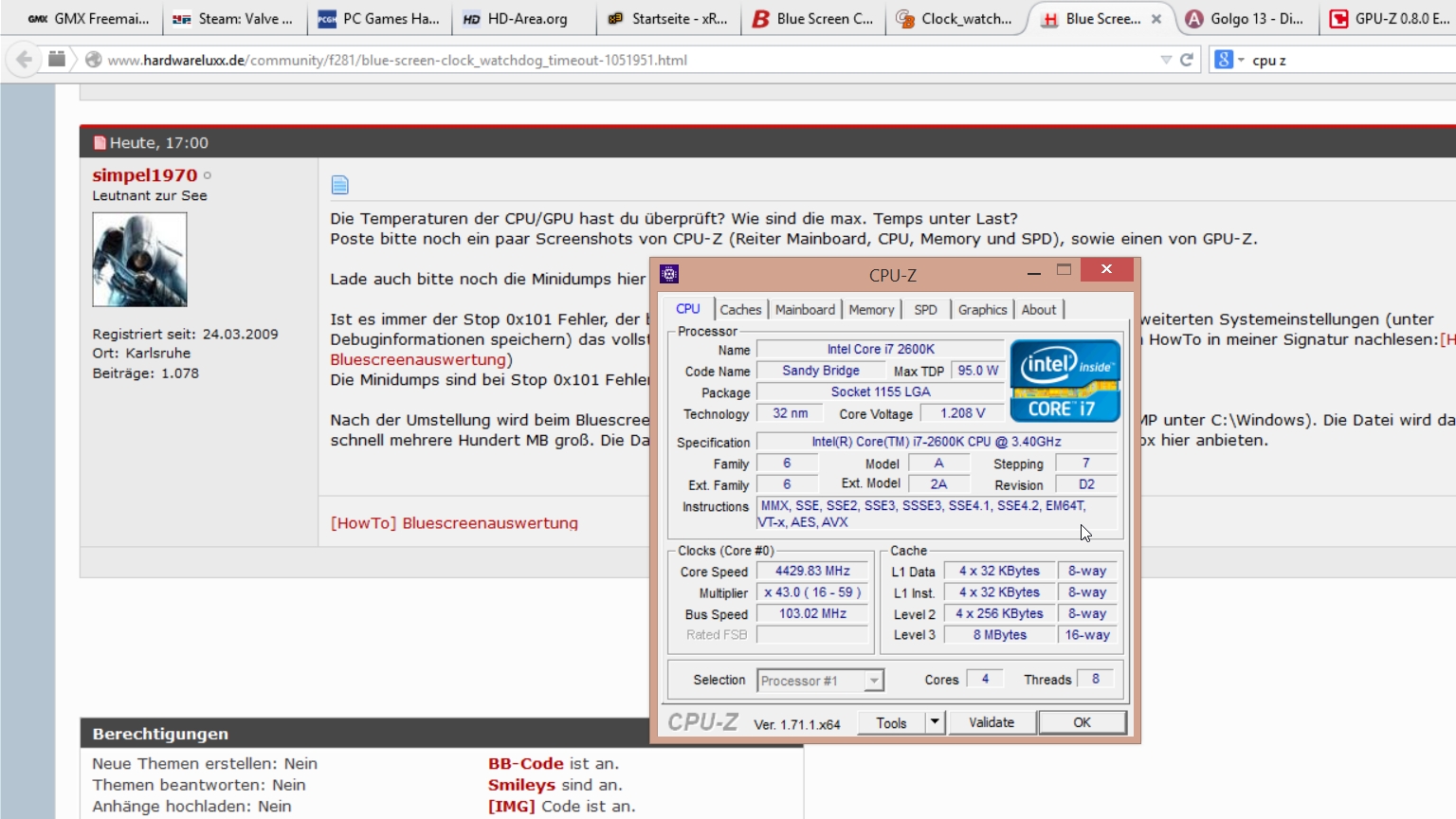Click the x 43.0 multiplier value
Viewport: 1456px width, 819px height.
point(812,592)
